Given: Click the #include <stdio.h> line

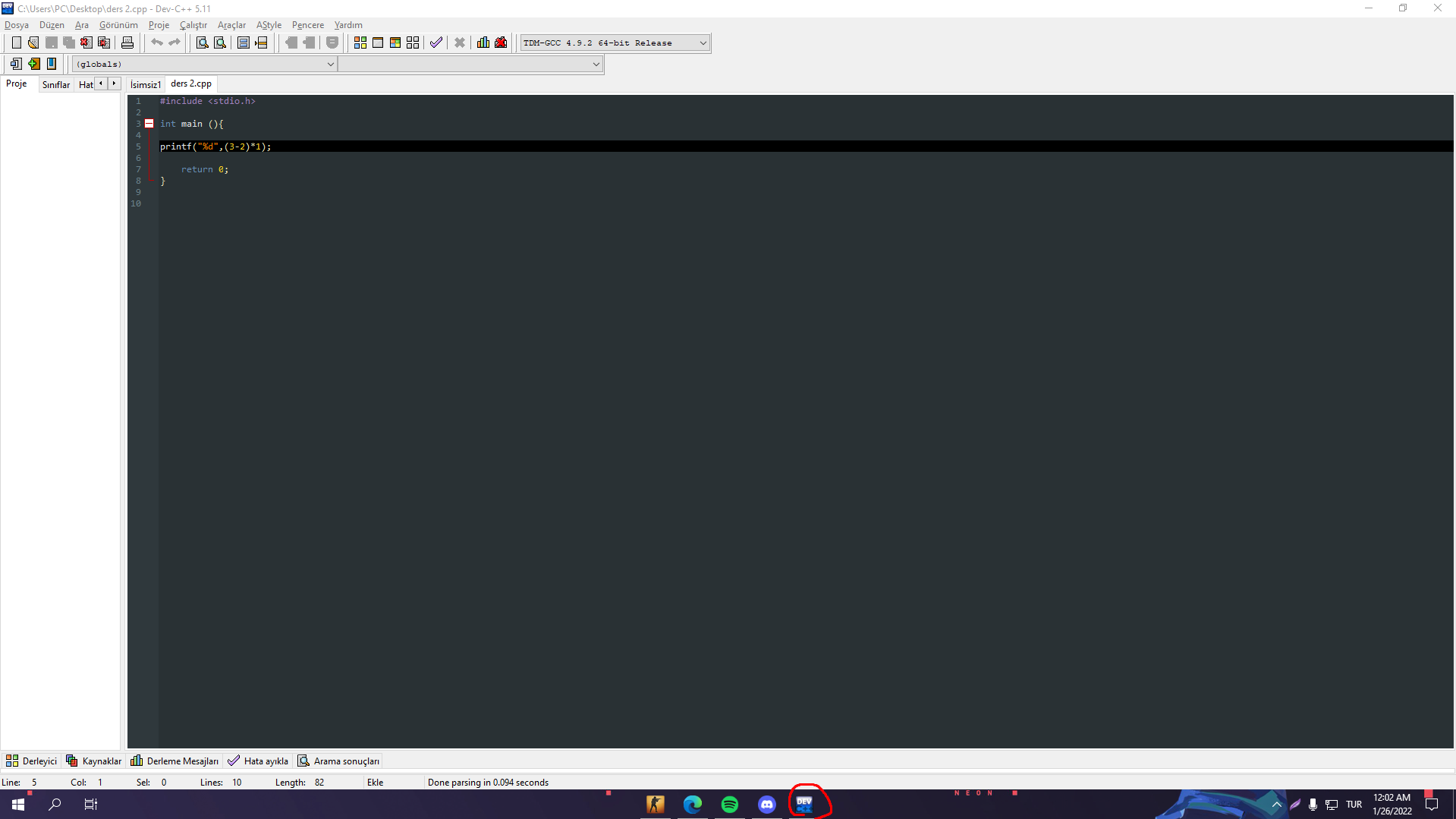Looking at the screenshot, I should coord(208,101).
